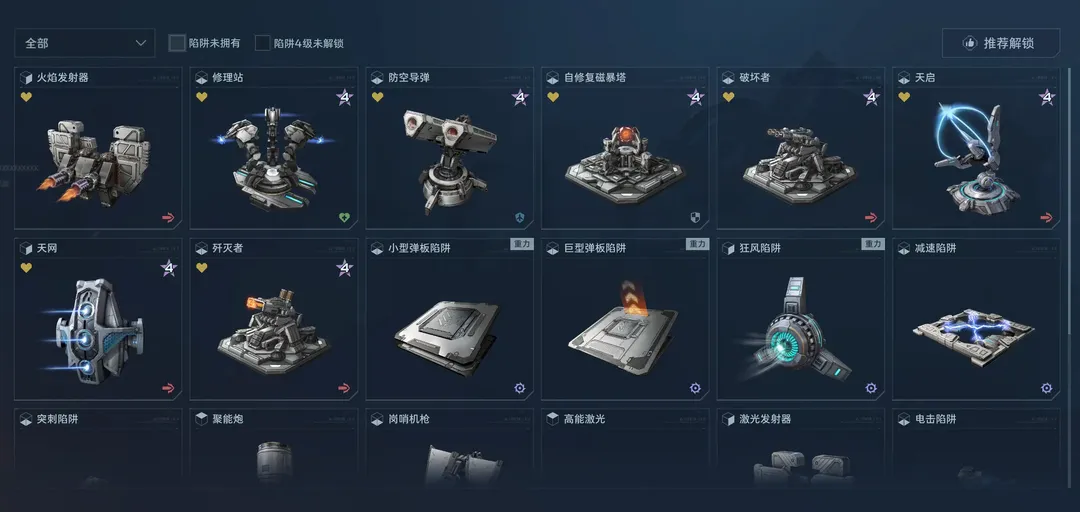Click the level 4 star on 防空导弹 card
1080x512 pixels.
pyautogui.click(x=519, y=97)
